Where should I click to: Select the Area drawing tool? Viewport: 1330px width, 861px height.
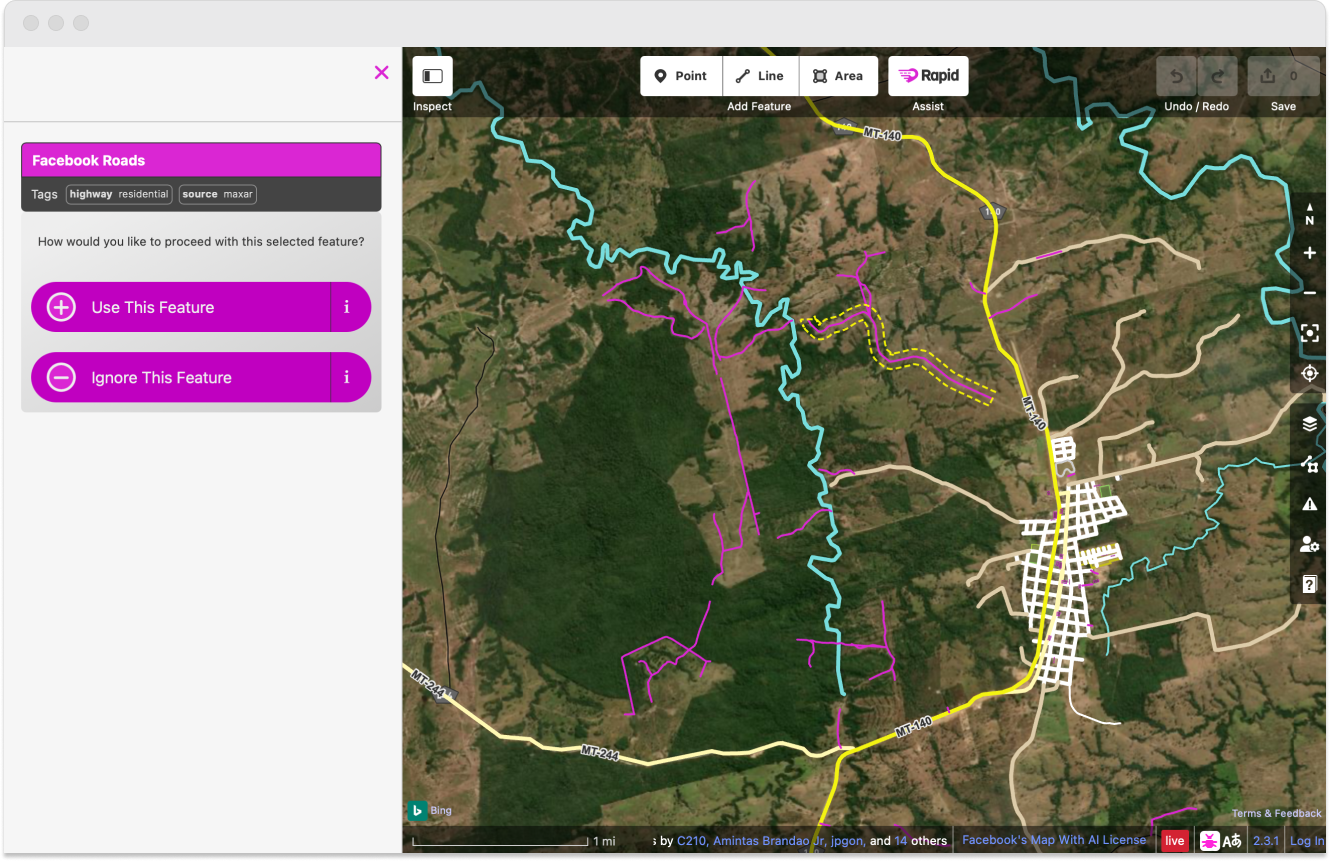838,76
